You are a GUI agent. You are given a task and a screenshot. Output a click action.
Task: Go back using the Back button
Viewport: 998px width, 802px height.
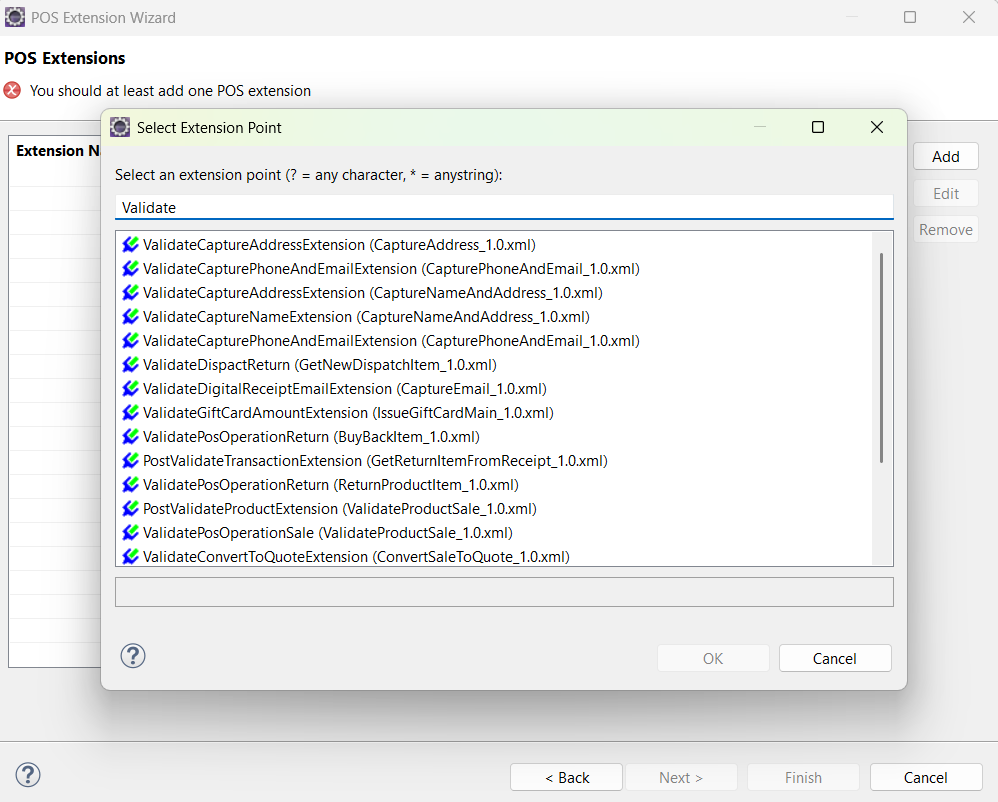[x=566, y=777]
